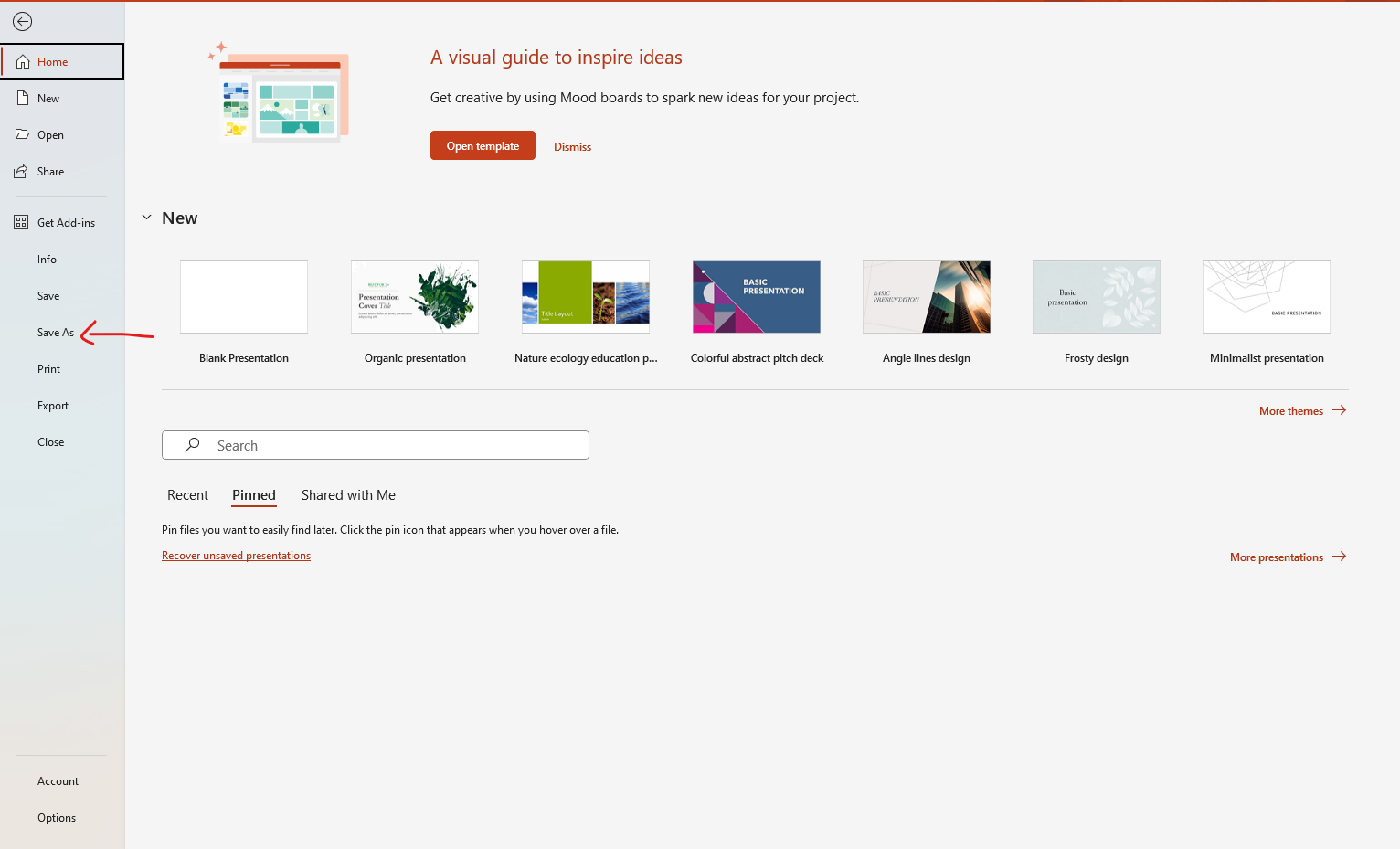1400x849 pixels.
Task: Dismiss the Mood boards banner
Action: pyautogui.click(x=572, y=146)
